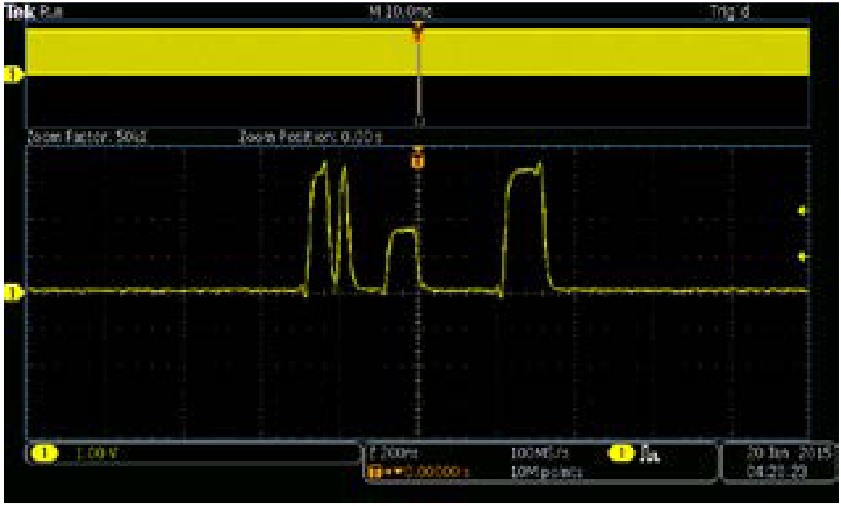
Task: Click orange trigger position marker in zoom window
Action: tap(418, 159)
